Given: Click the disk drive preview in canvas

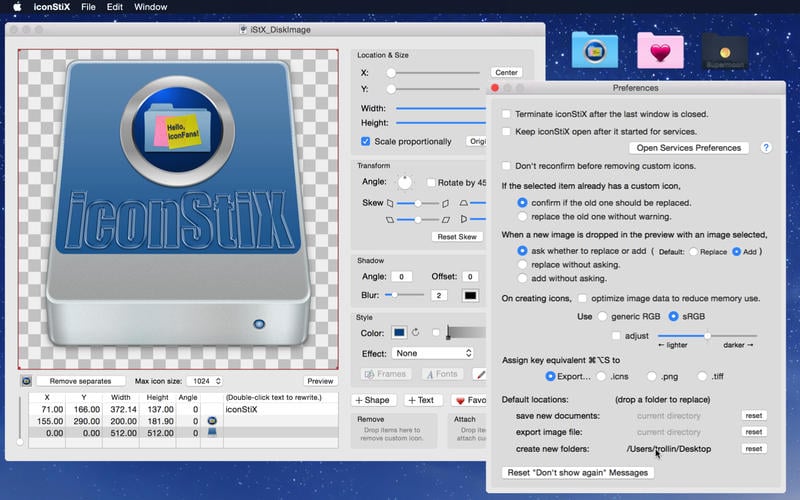Looking at the screenshot, I should (x=178, y=204).
